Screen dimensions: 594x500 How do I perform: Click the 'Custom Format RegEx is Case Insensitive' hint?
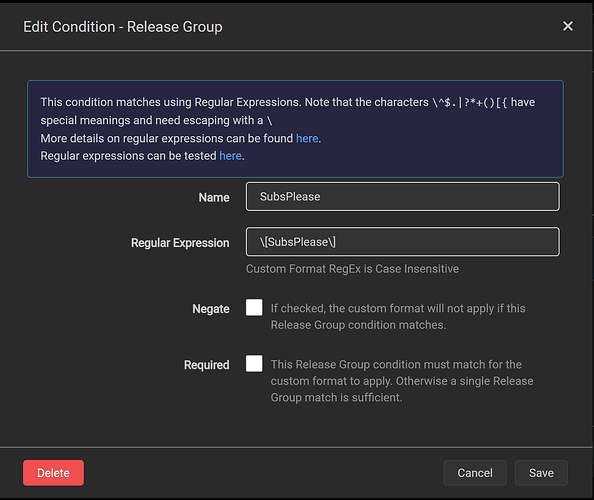tap(352, 269)
